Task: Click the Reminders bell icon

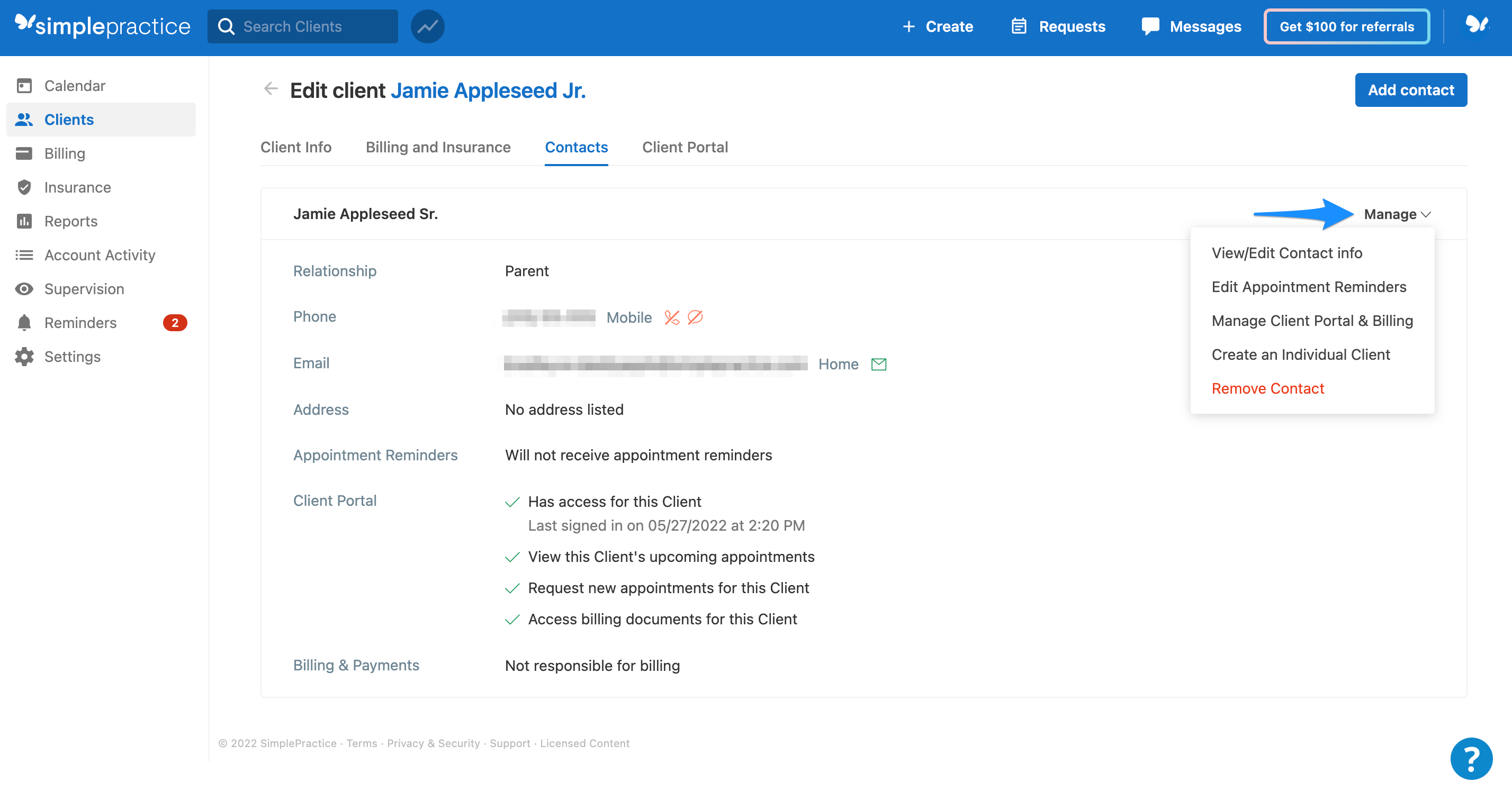Action: 24,323
